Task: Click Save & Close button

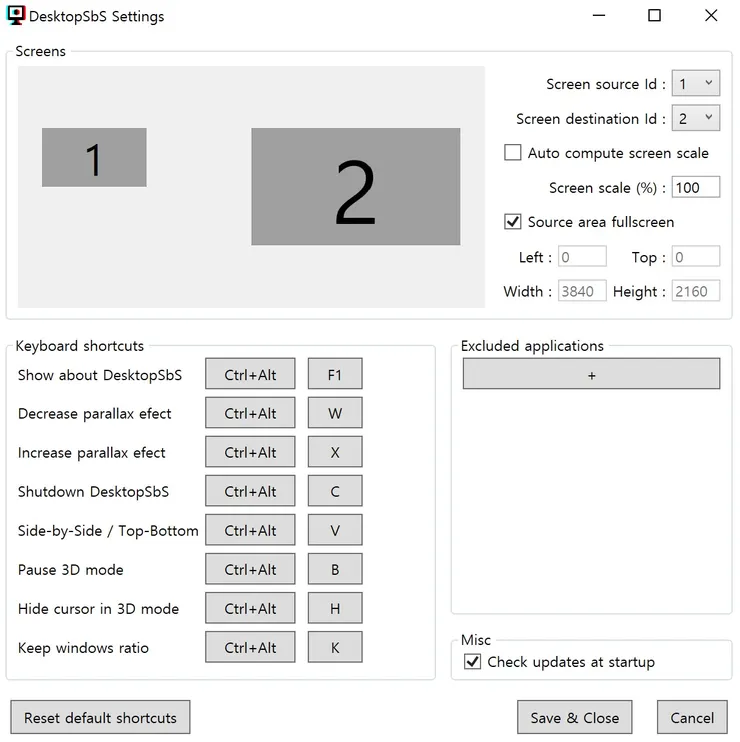Action: pos(574,717)
